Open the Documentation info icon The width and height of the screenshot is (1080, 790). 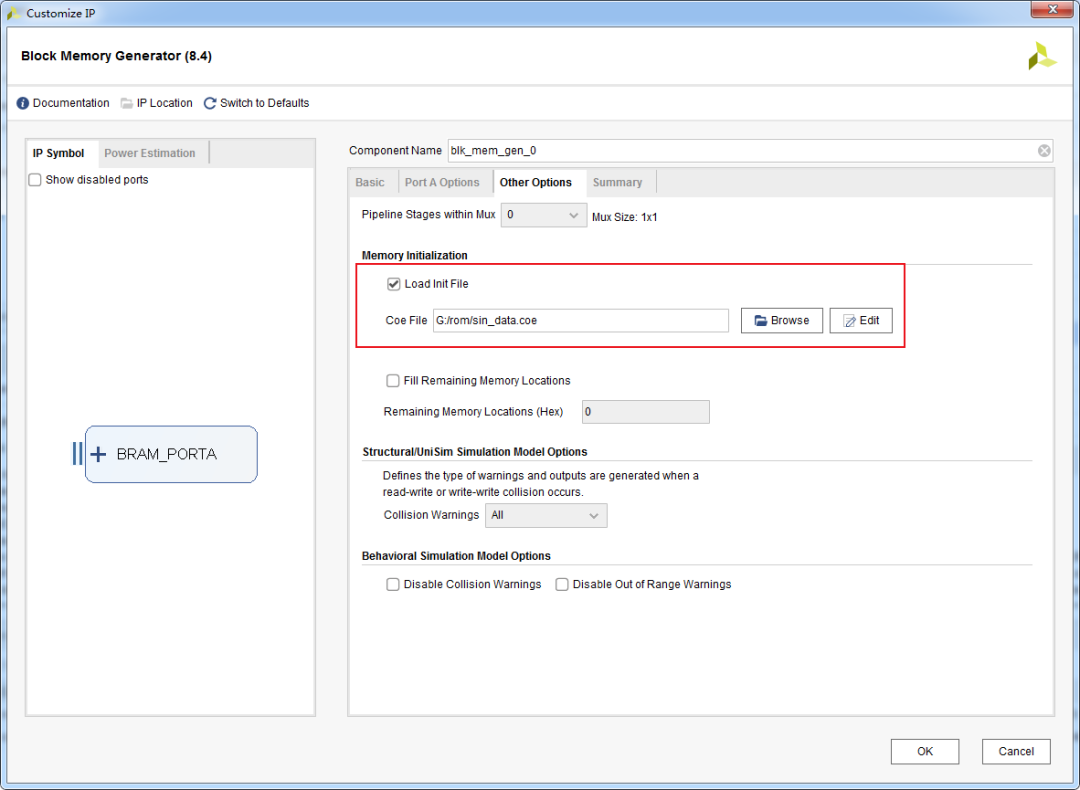pos(23,103)
